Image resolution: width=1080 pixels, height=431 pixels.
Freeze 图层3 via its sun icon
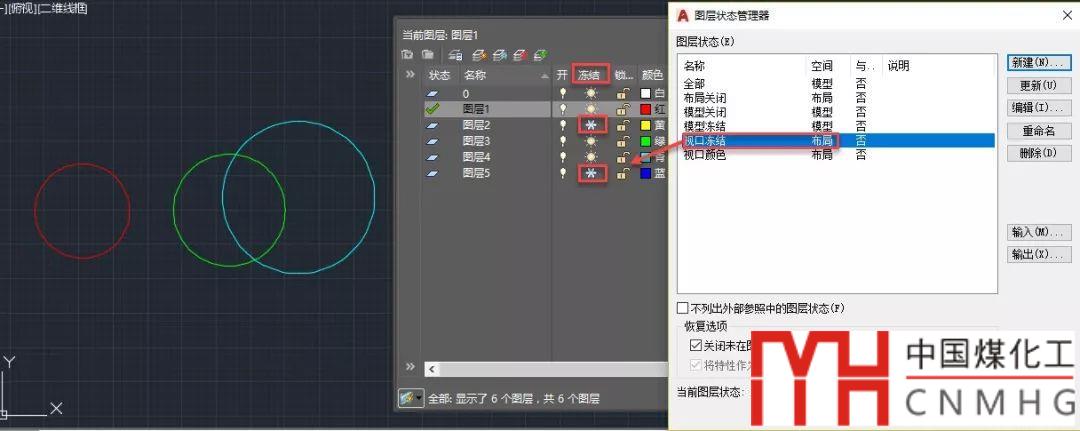click(591, 141)
